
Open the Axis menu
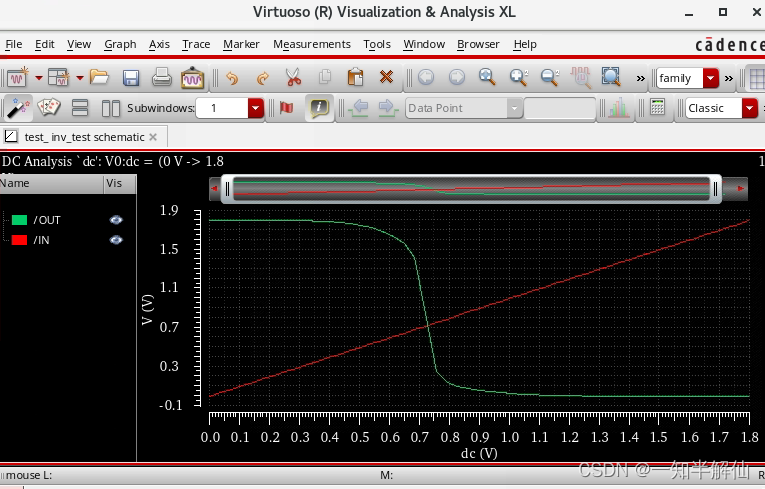coord(159,44)
